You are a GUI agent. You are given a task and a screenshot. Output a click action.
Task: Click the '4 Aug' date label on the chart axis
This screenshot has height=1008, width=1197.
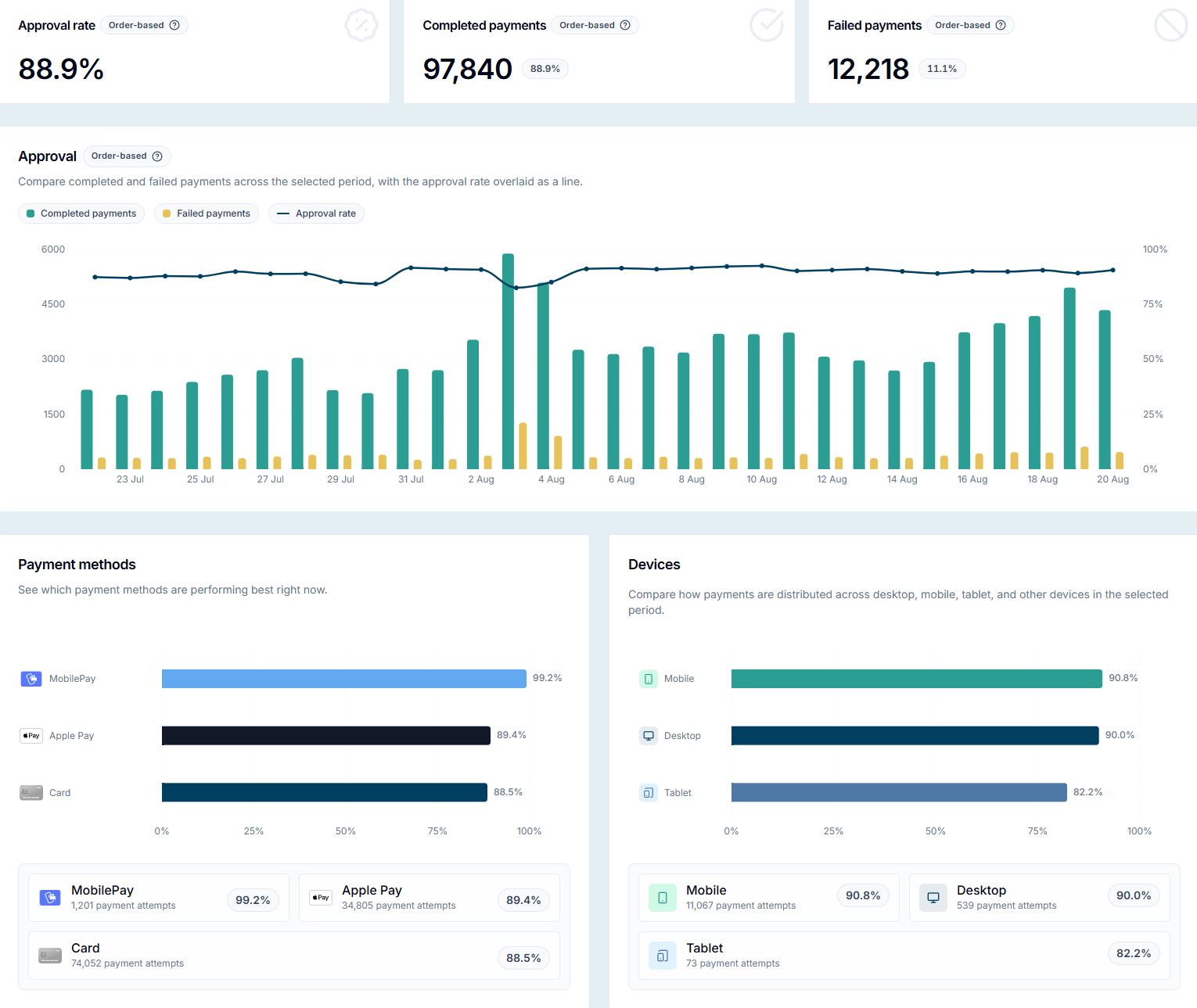552,479
